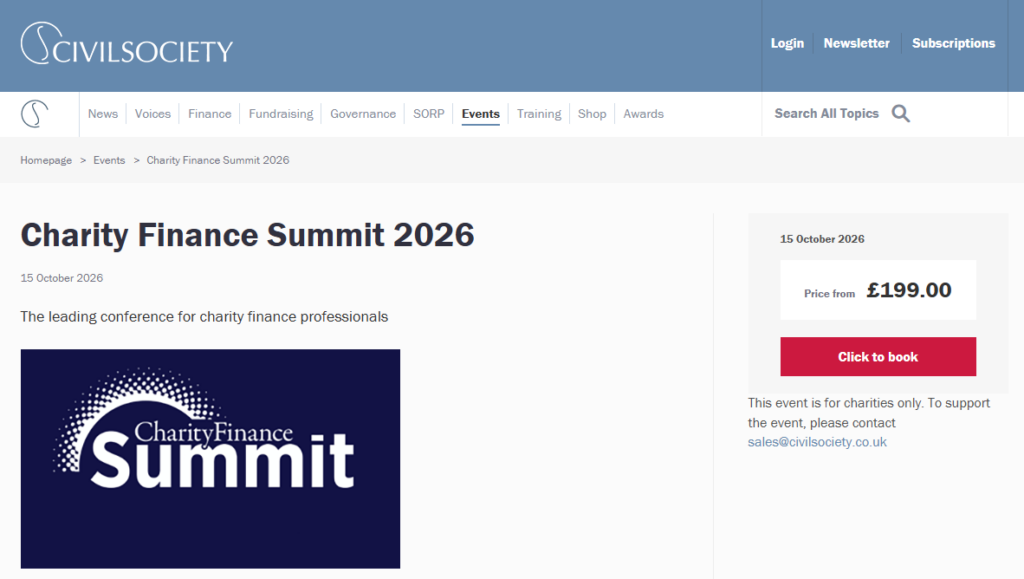Screen dimensions: 1024x579
Task: Click the Events breadcrumb link
Action: [109, 160]
